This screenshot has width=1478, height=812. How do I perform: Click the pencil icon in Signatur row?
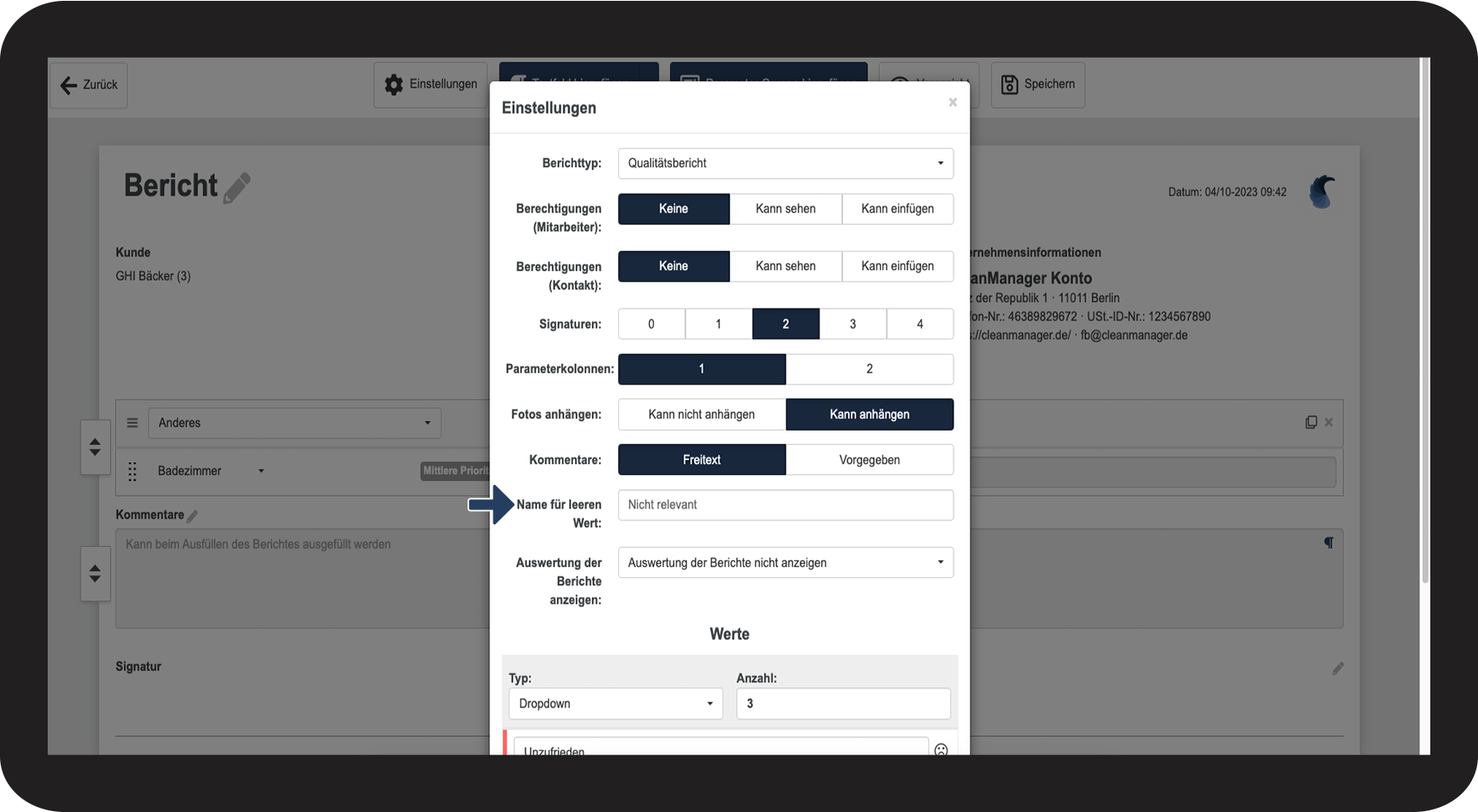click(x=1337, y=668)
